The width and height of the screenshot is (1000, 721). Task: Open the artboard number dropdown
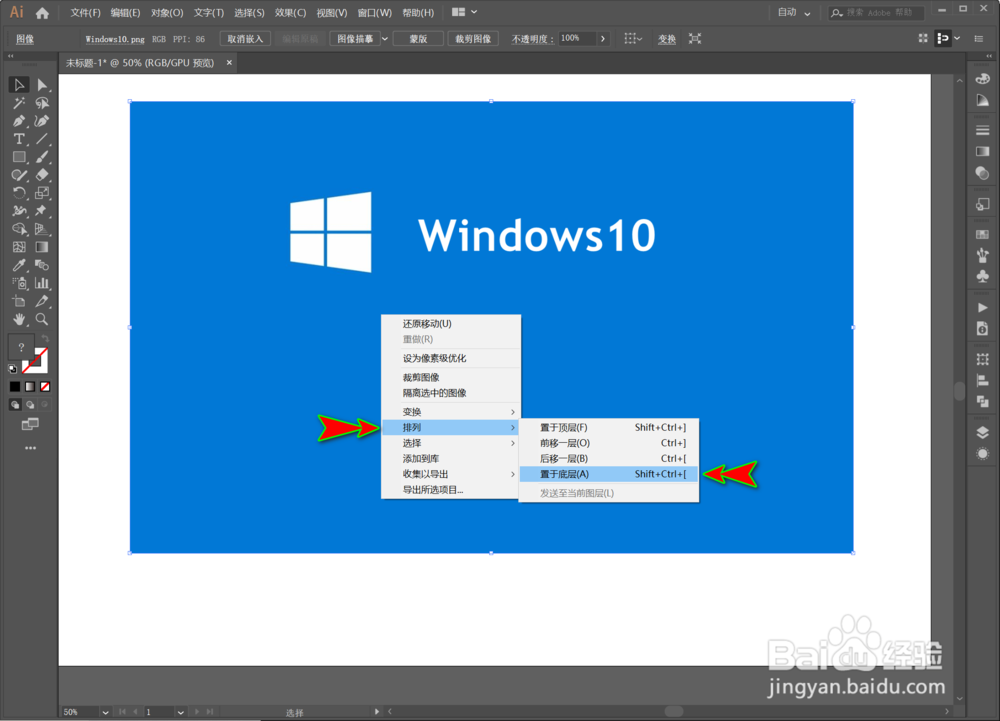[x=180, y=712]
